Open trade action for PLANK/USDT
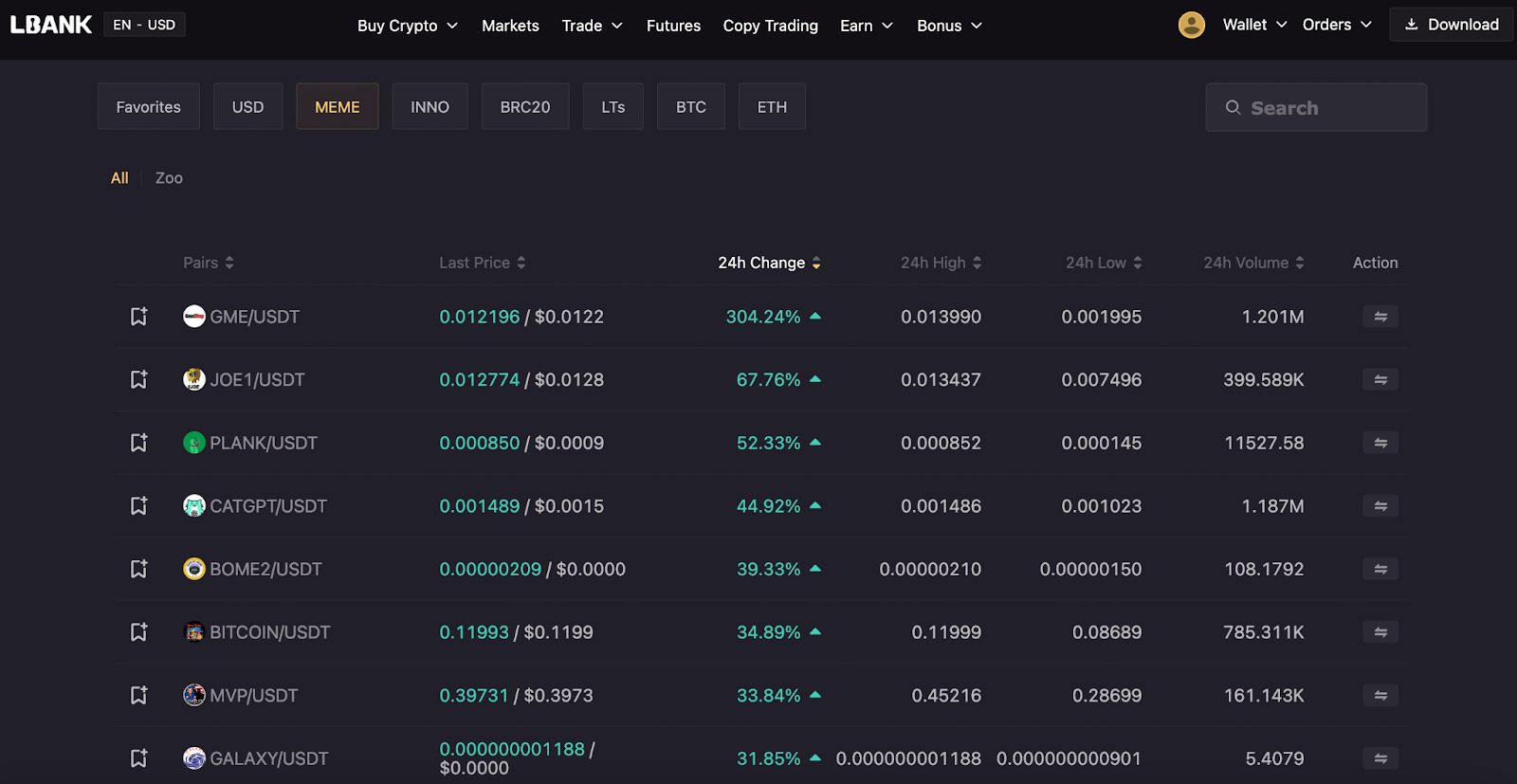1517x784 pixels. pos(1380,443)
